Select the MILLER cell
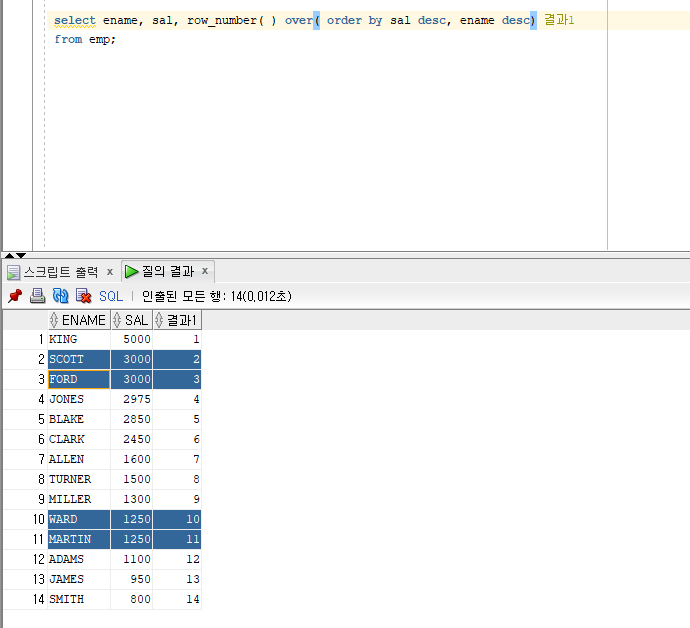The width and height of the screenshot is (690, 628). pyautogui.click(x=79, y=499)
